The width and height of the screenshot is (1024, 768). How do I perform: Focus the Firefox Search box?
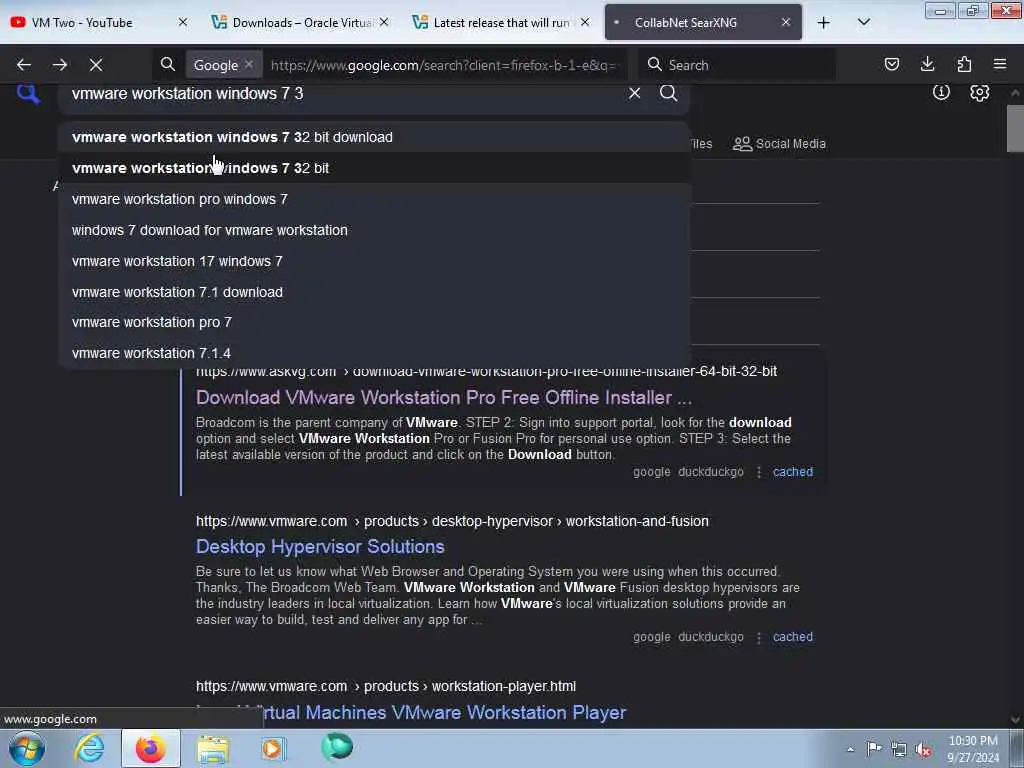[737, 65]
